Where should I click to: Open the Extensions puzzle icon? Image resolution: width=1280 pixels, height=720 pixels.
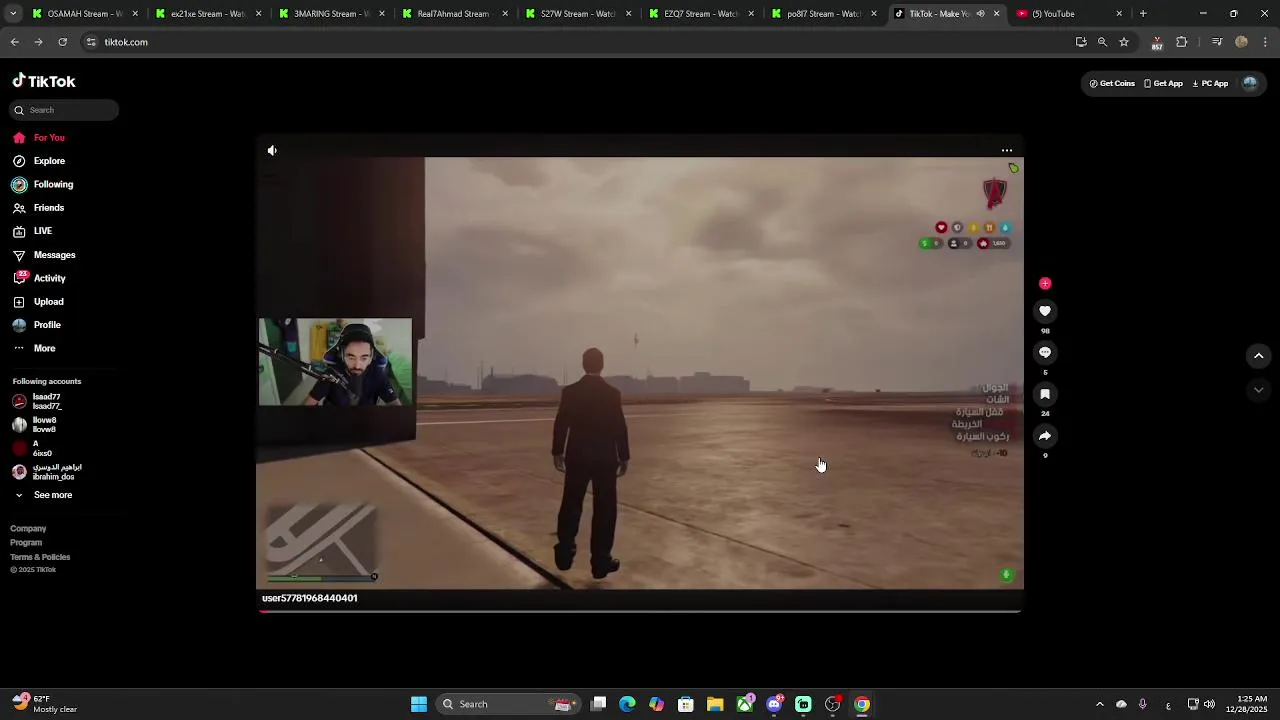1182,42
